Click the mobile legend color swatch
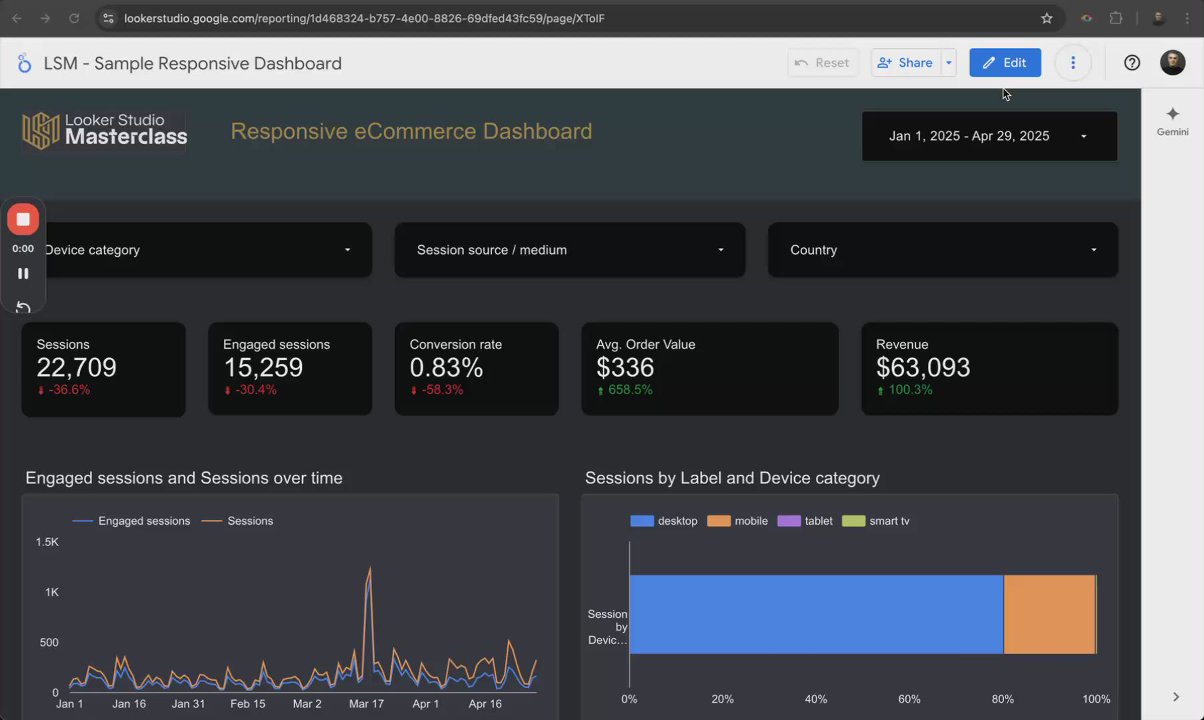 point(719,521)
